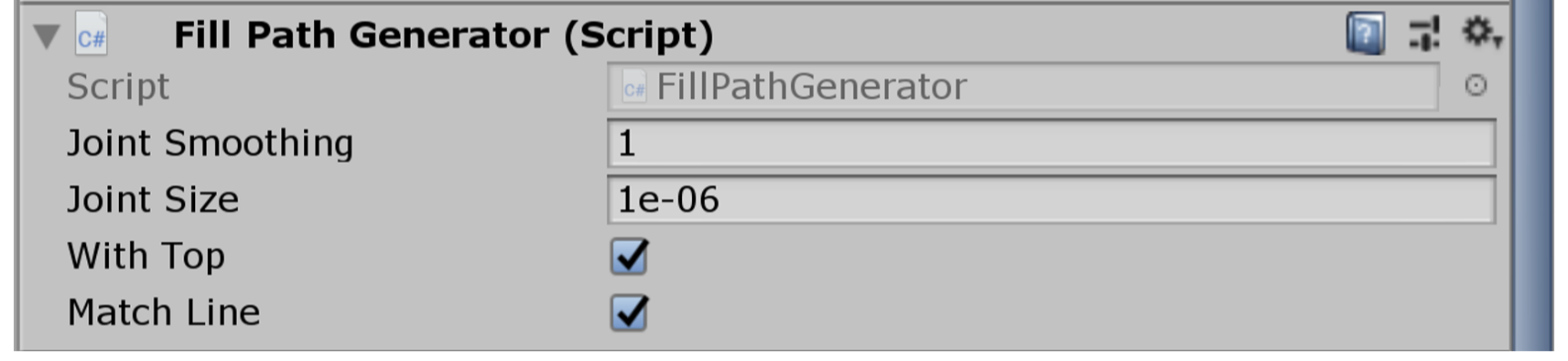1568x361 pixels.
Task: Click the inspector's vertical scrollbar on right edge
Action: tap(1532, 174)
